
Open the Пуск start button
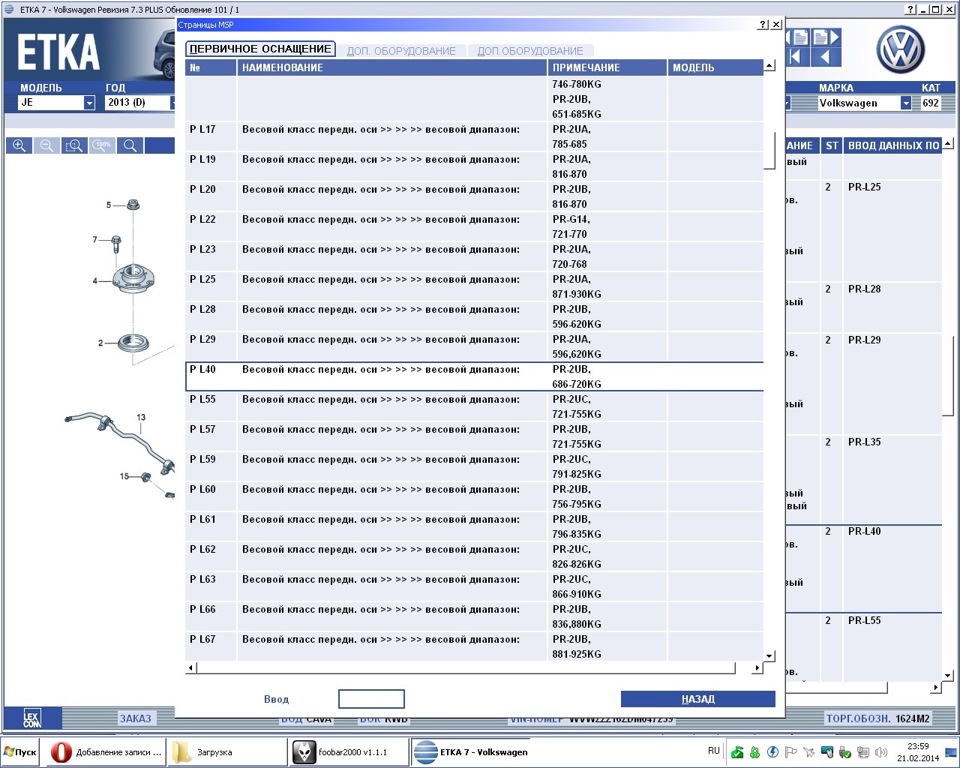pyautogui.click(x=20, y=752)
